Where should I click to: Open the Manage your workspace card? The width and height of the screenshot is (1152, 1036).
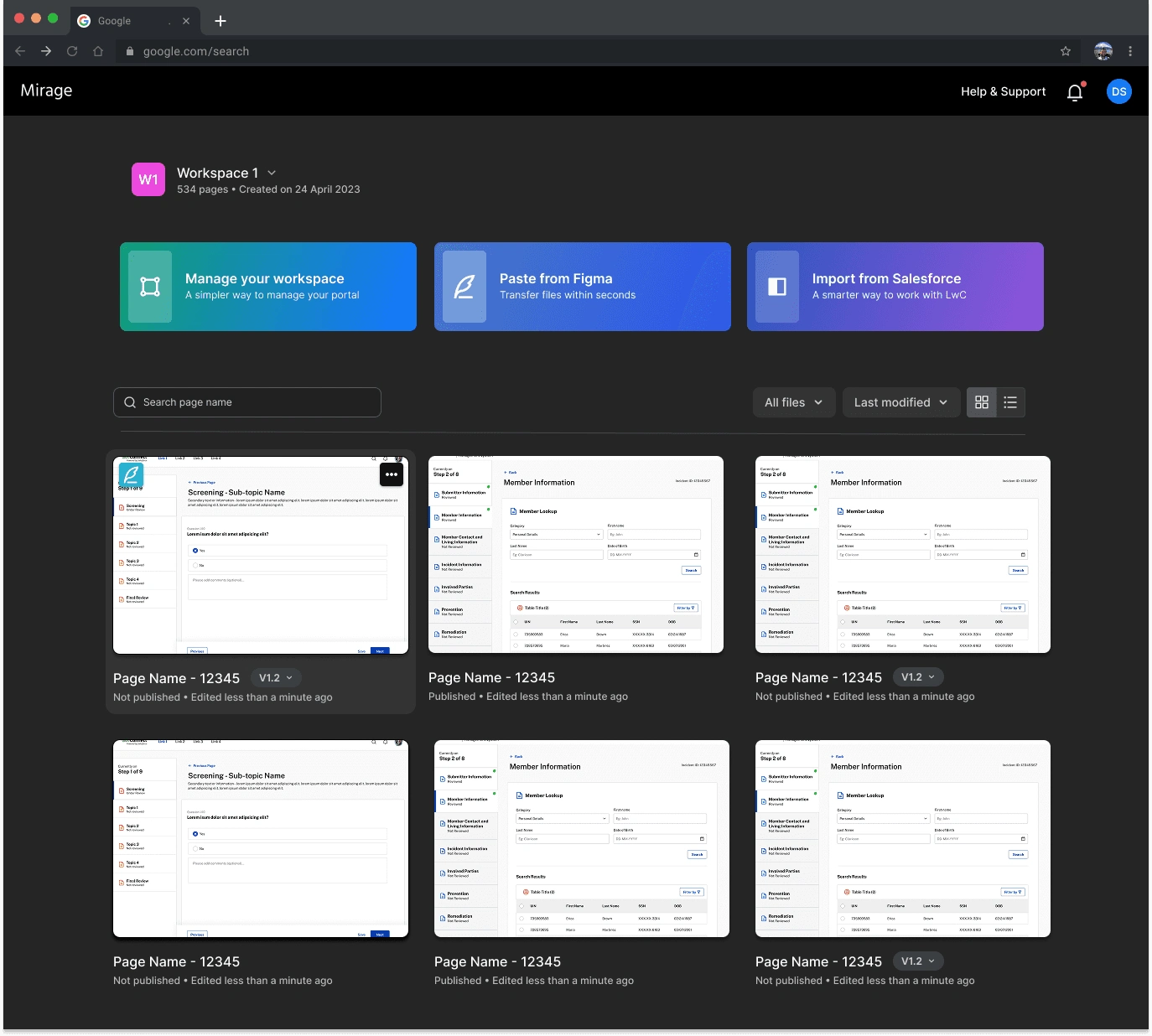point(268,287)
